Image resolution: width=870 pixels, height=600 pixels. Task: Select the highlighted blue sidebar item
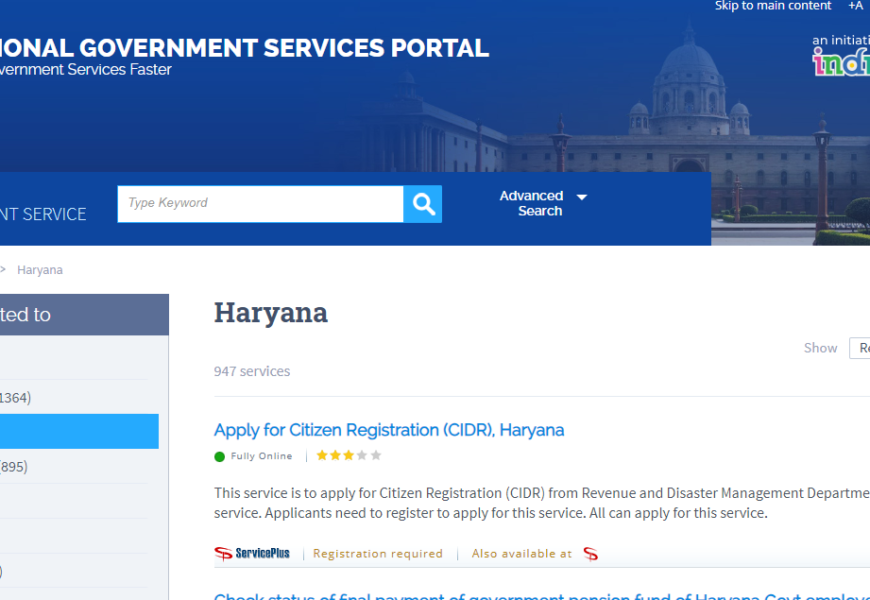click(x=78, y=431)
